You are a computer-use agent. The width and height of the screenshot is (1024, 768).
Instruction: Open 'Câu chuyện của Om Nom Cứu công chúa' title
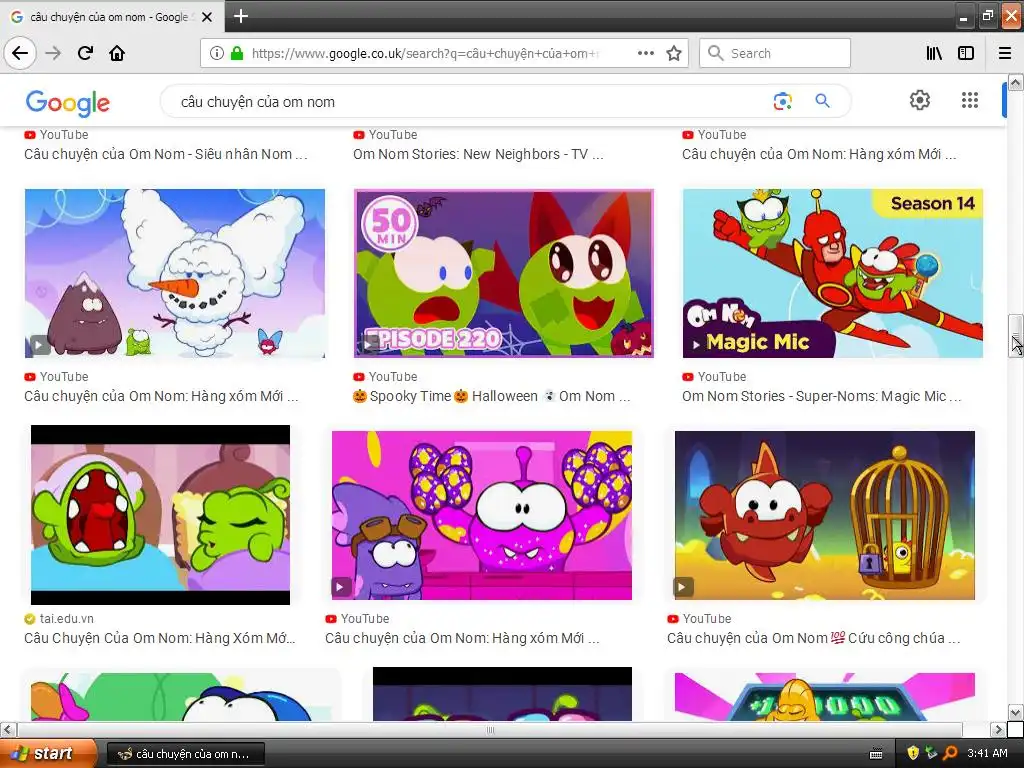pyautogui.click(x=813, y=638)
